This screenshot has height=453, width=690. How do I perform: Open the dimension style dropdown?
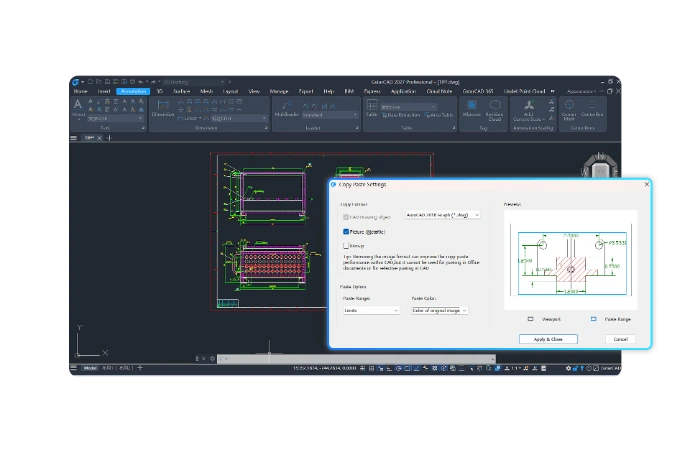239,118
